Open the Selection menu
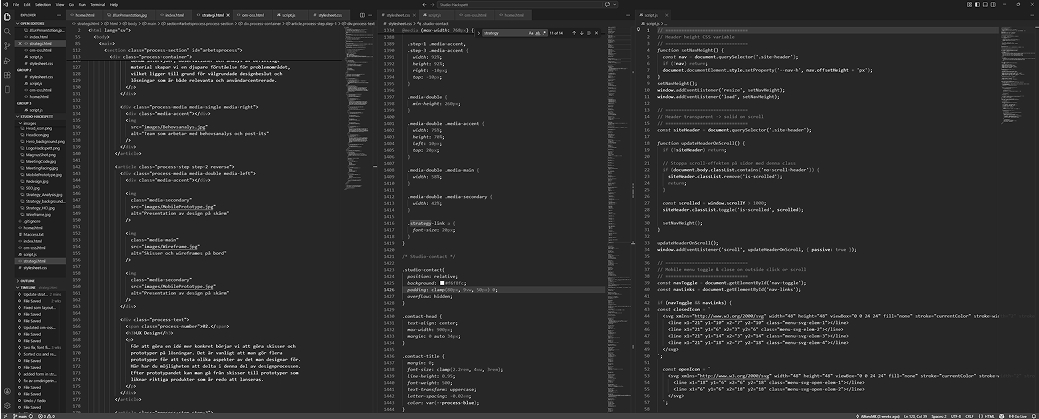Viewport: 1039px width, 419px height. point(42,4)
